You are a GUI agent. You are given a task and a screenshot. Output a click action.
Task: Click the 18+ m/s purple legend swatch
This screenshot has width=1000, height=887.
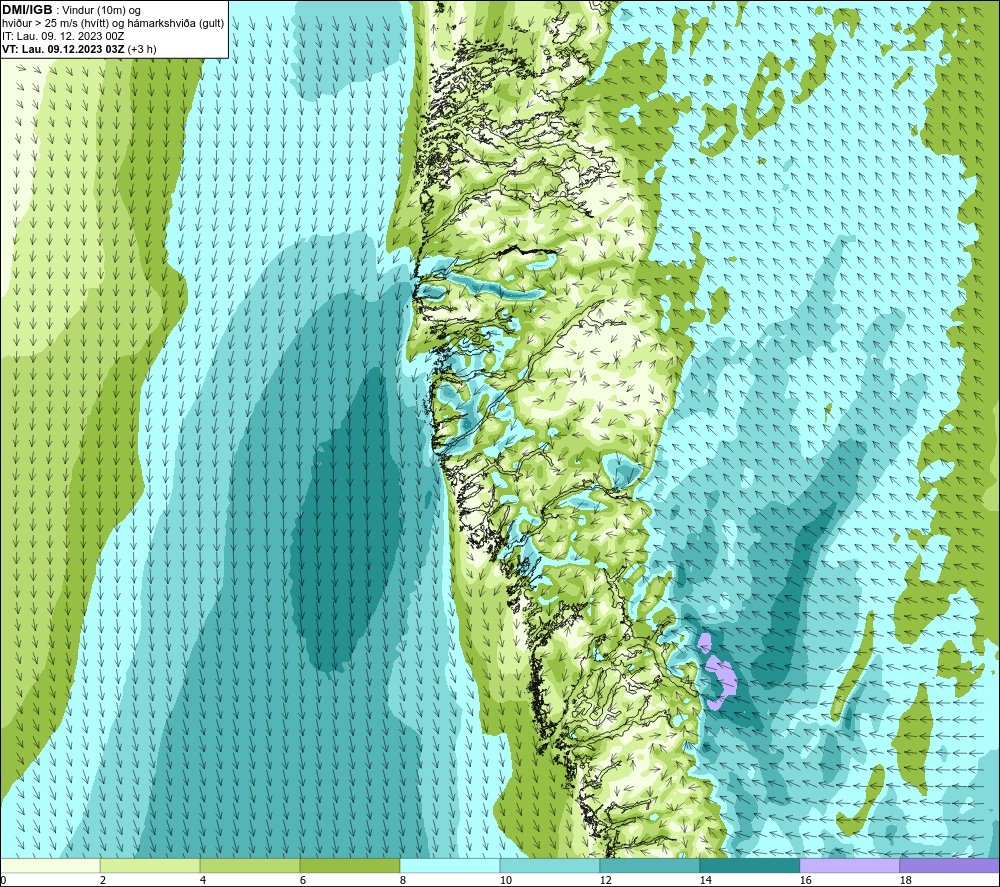coord(949,865)
